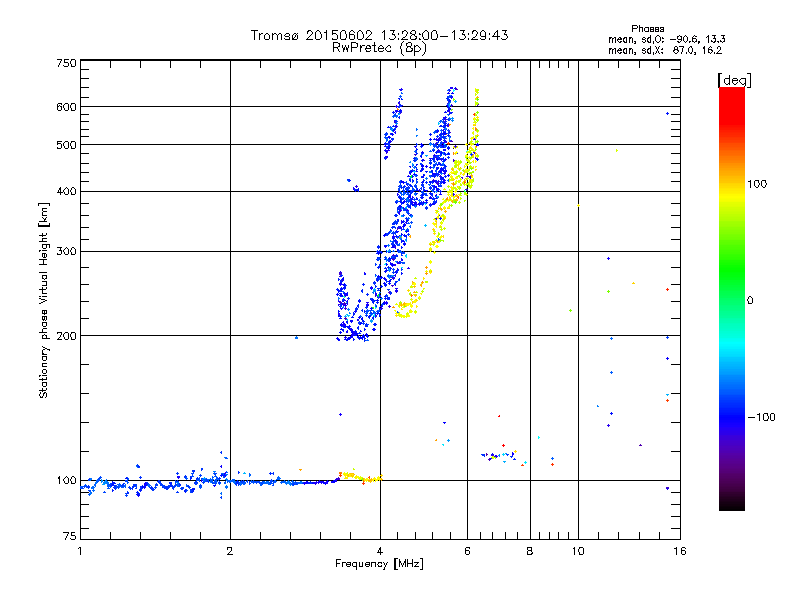This screenshot has height=600, width=800.
Task: Click the phase colorbar gradient
Action: 732,299
